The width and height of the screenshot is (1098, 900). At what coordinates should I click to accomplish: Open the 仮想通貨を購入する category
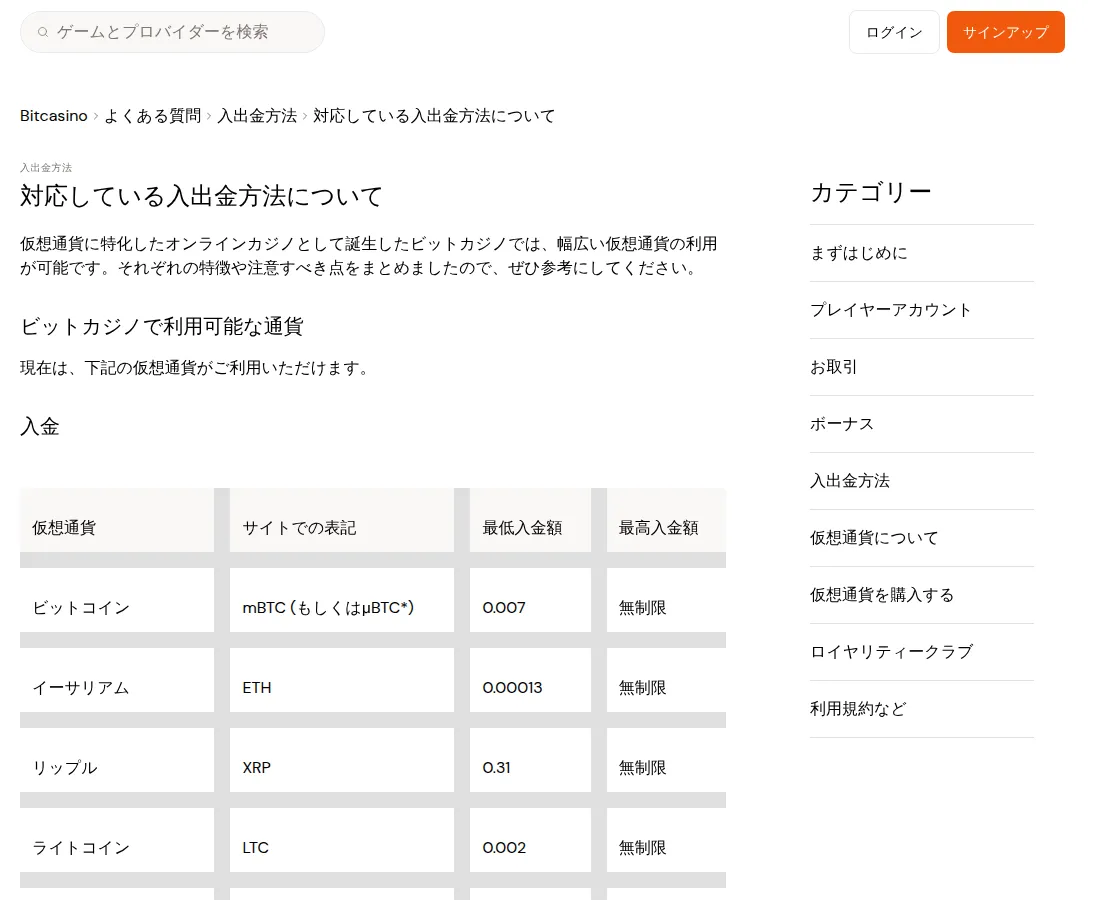click(922, 595)
